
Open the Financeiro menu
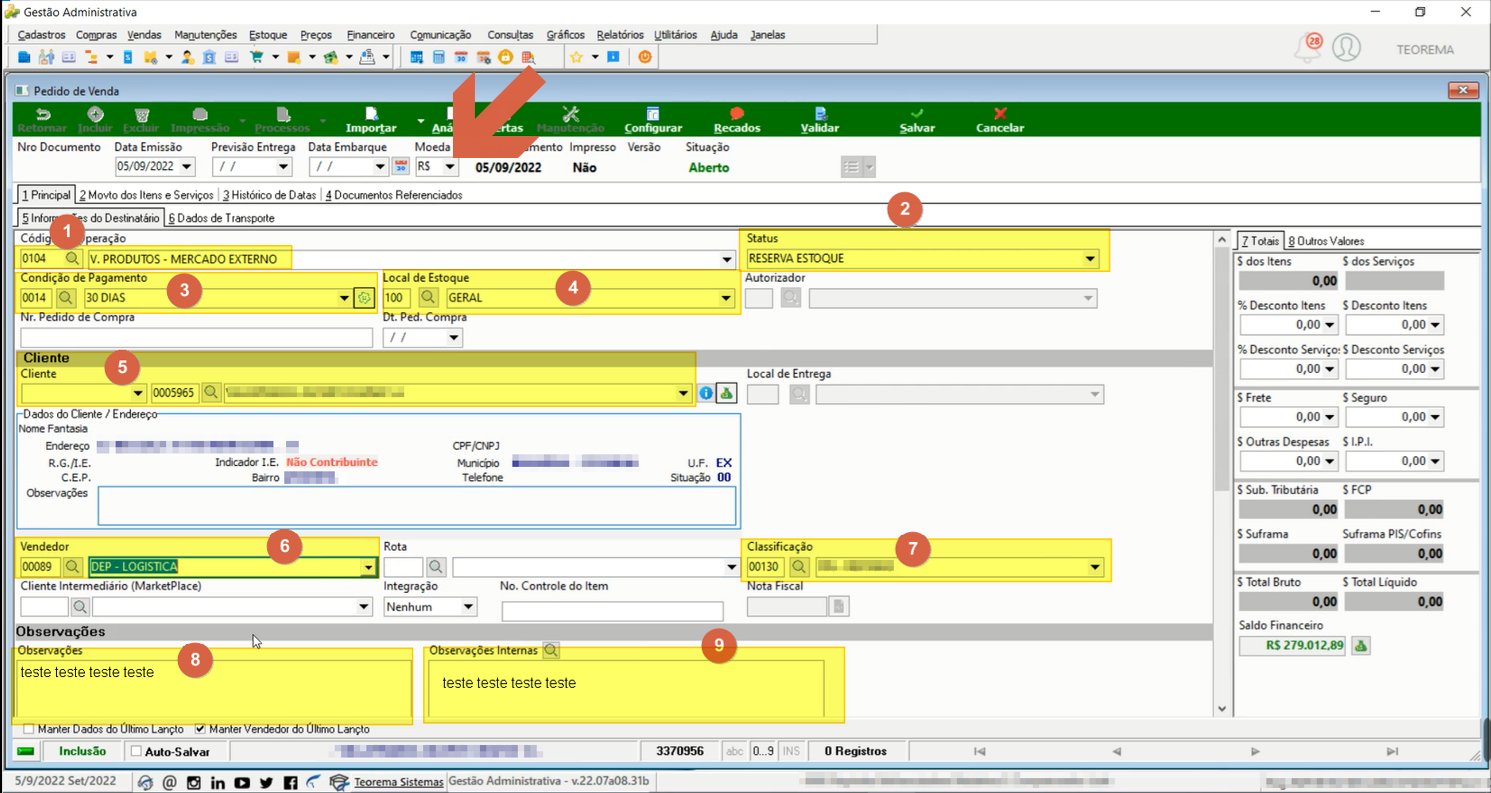coord(370,35)
